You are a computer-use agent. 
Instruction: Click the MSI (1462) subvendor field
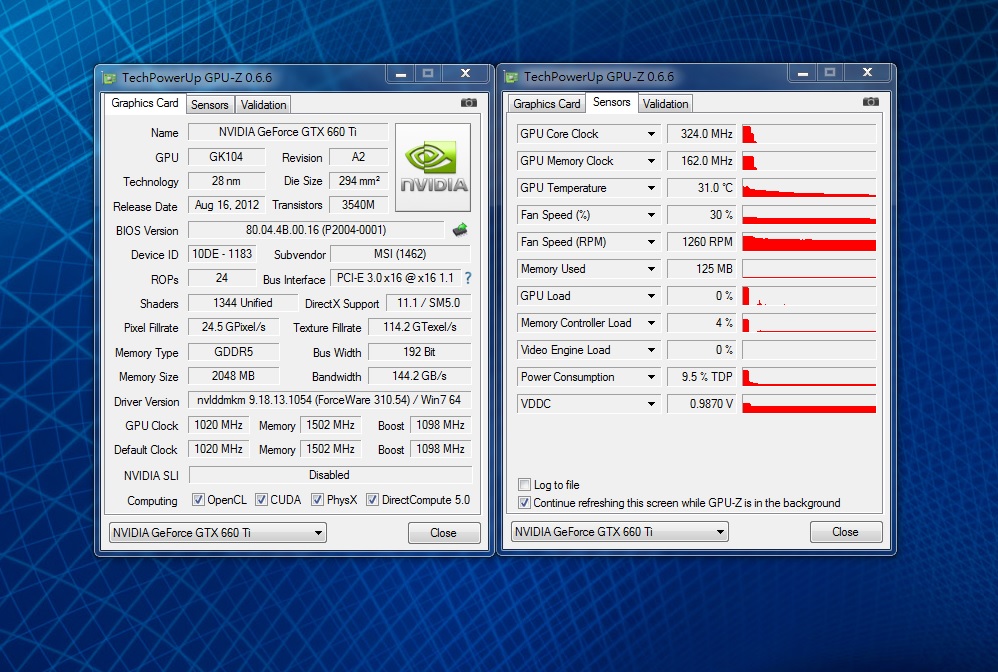400,254
